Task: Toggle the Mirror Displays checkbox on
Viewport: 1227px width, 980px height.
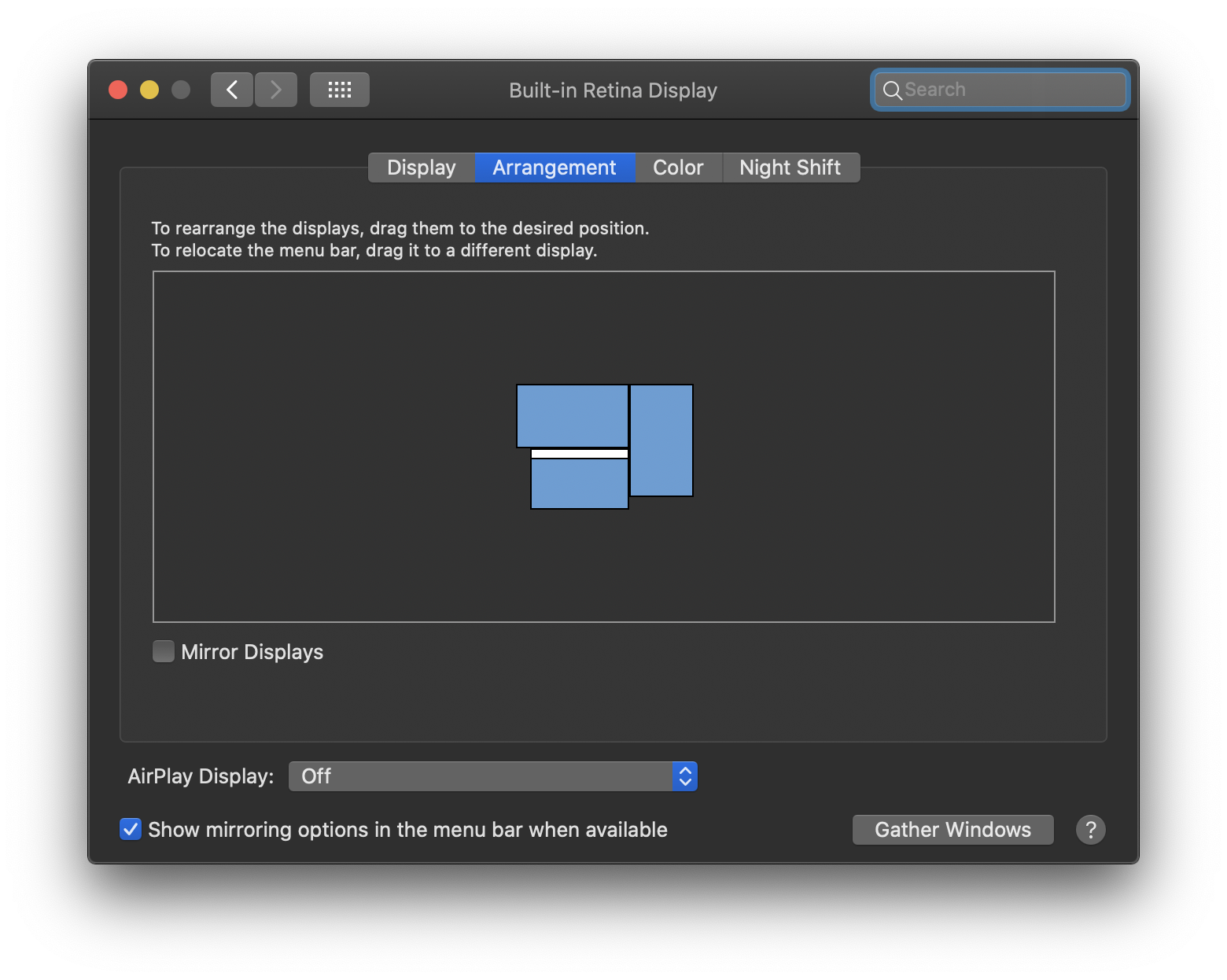Action: tap(163, 651)
